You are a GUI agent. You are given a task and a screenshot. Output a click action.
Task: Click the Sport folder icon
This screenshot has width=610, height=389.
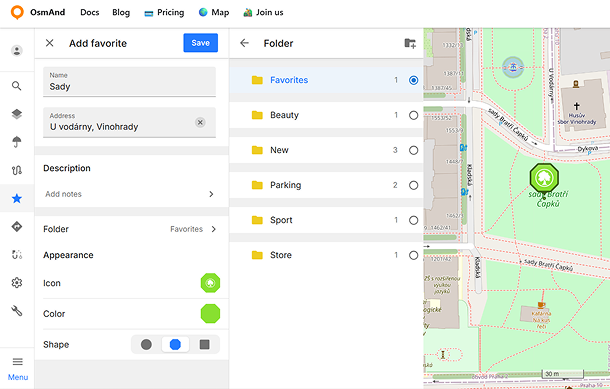pos(257,220)
